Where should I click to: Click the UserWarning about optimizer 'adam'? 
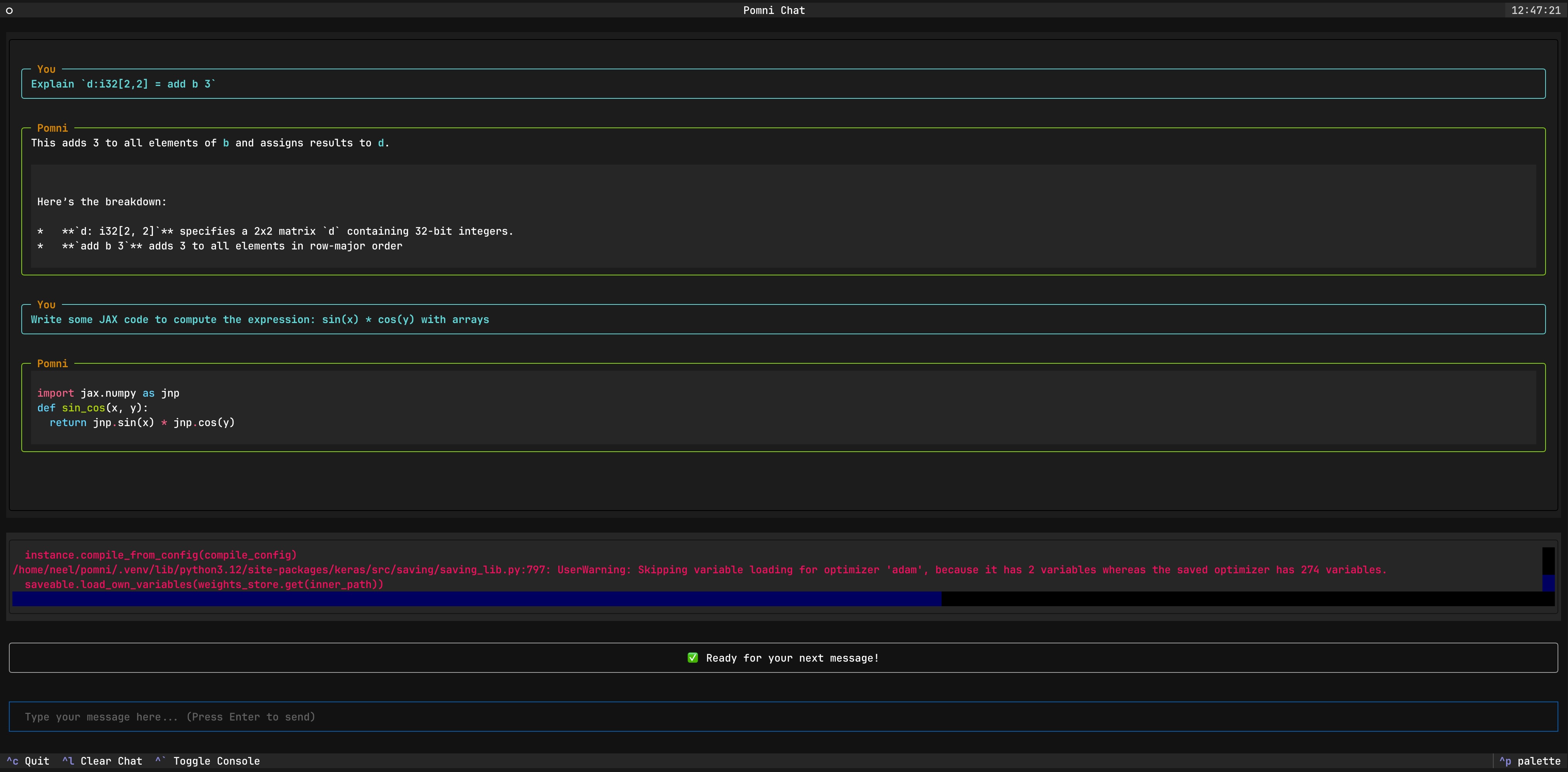pyautogui.click(x=699, y=570)
